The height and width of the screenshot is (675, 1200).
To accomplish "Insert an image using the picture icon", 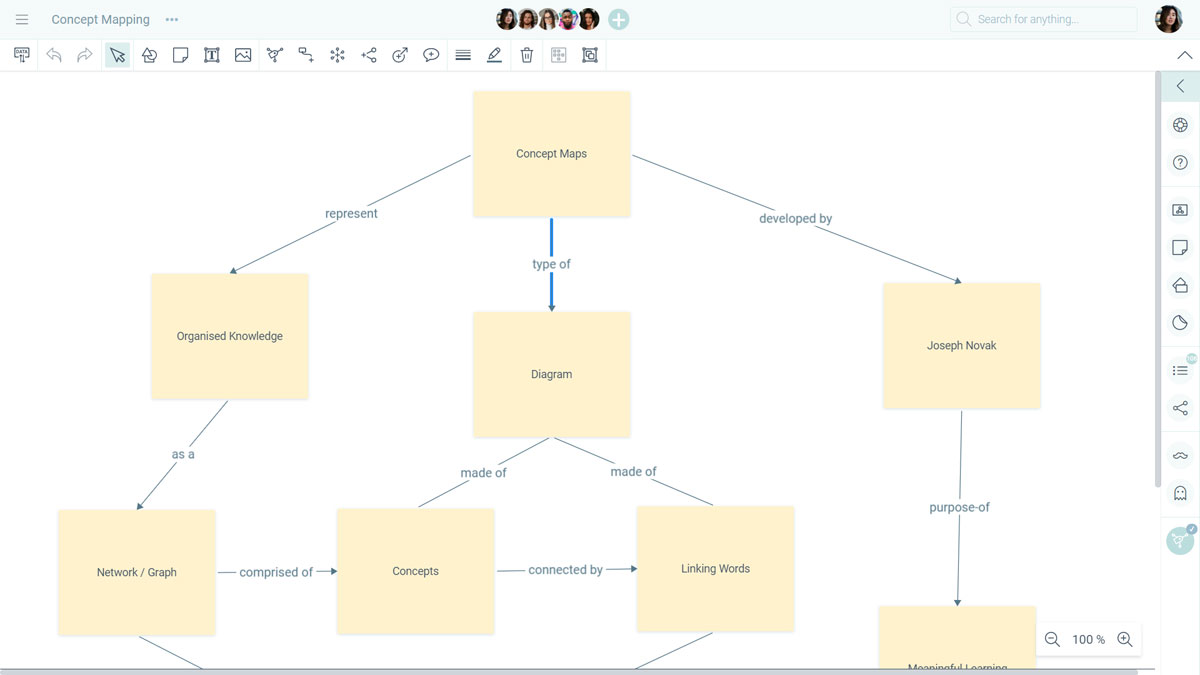I will click(x=243, y=55).
